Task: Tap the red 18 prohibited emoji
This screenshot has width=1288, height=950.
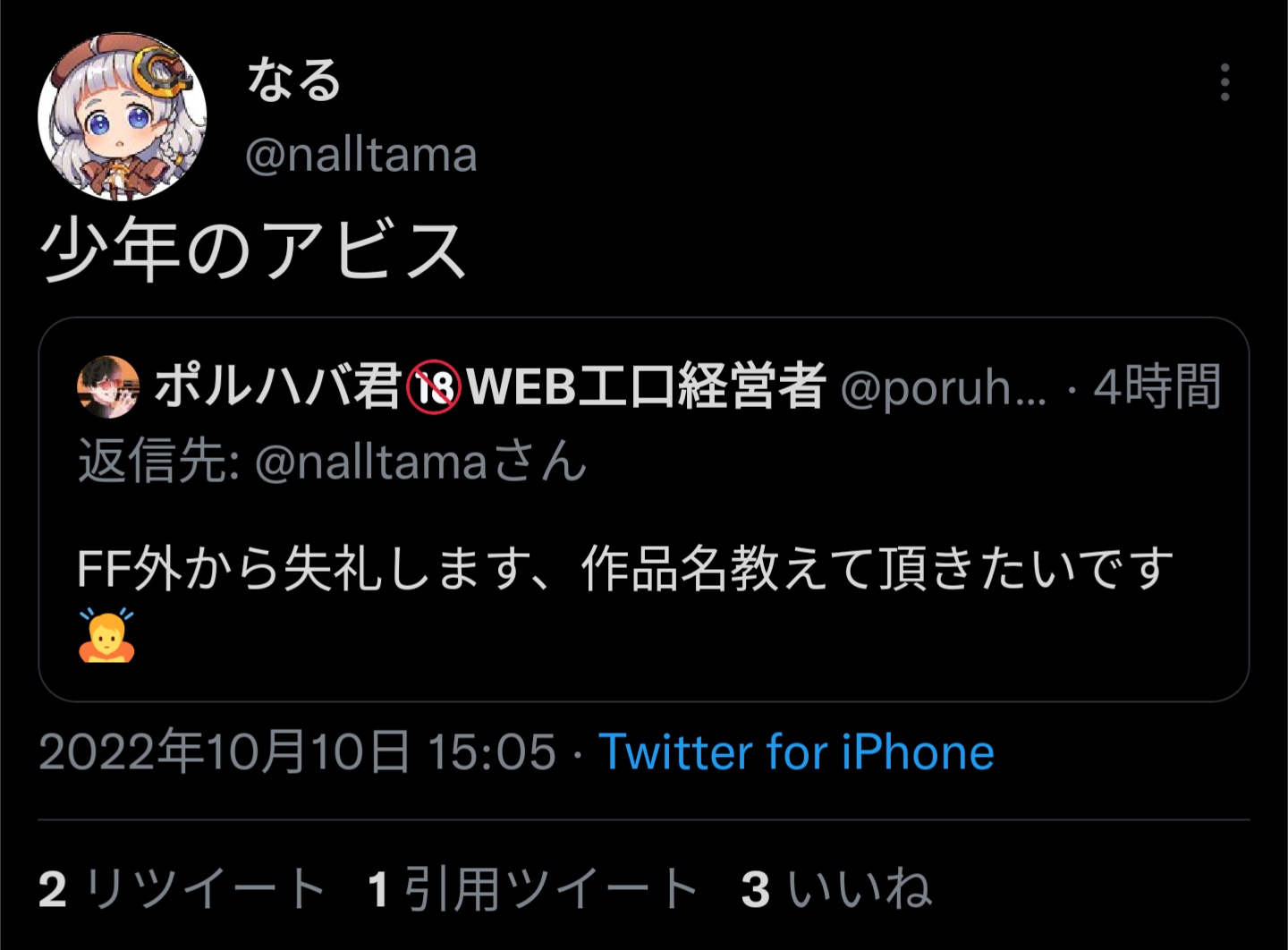Action: (434, 388)
